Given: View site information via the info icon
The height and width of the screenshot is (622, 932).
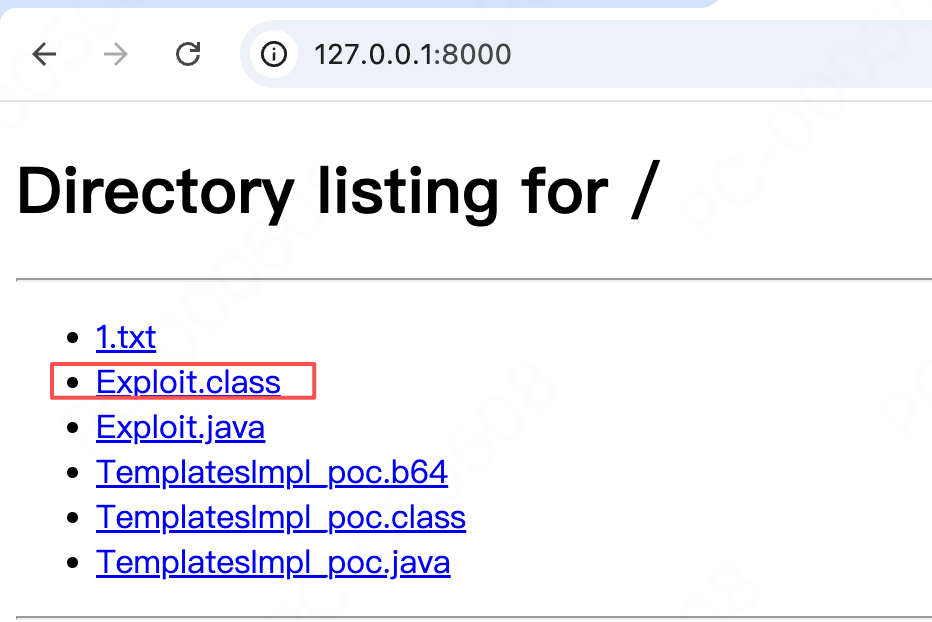Looking at the screenshot, I should click(x=273, y=54).
